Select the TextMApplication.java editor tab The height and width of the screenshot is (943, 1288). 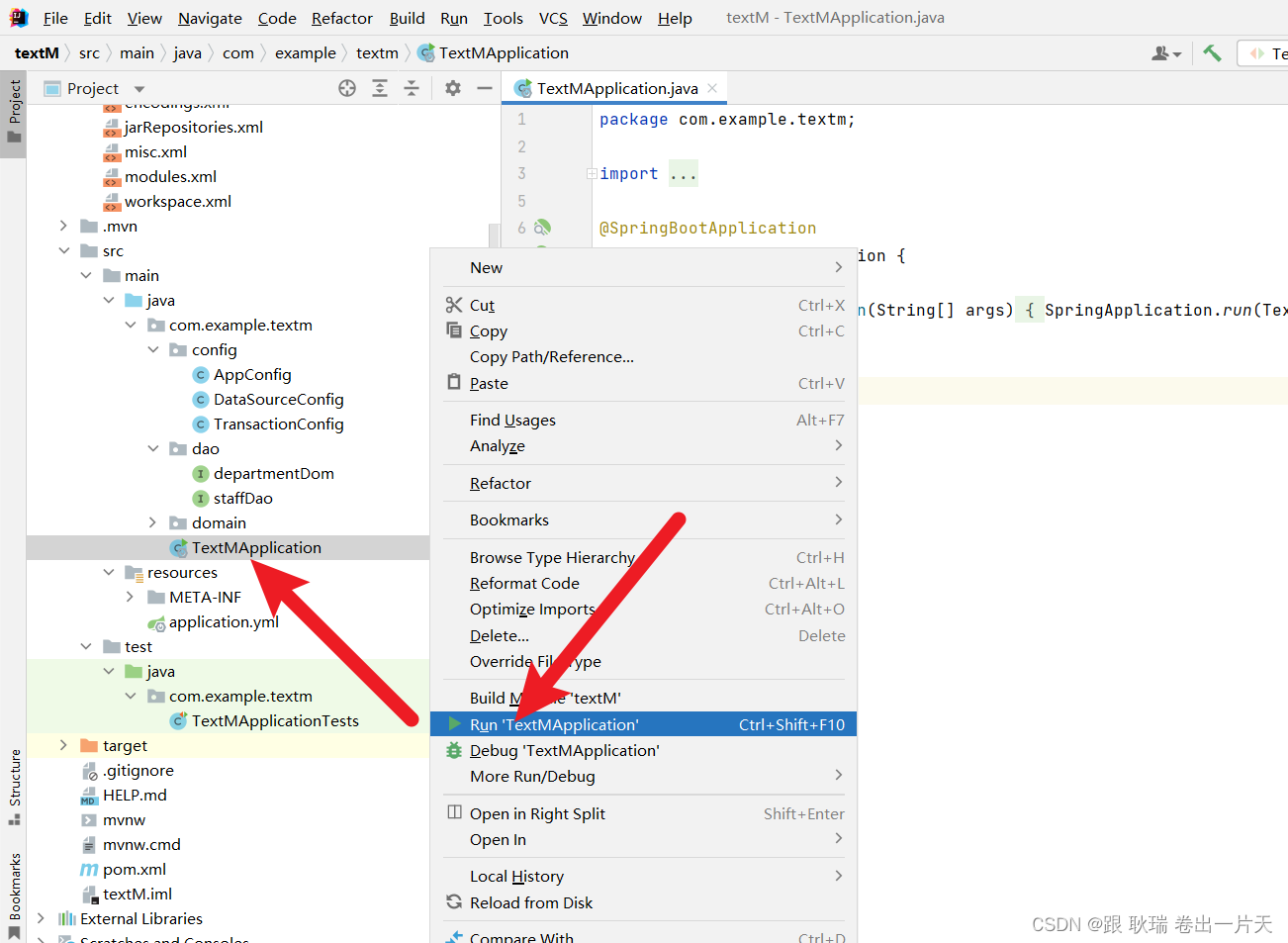tap(615, 88)
